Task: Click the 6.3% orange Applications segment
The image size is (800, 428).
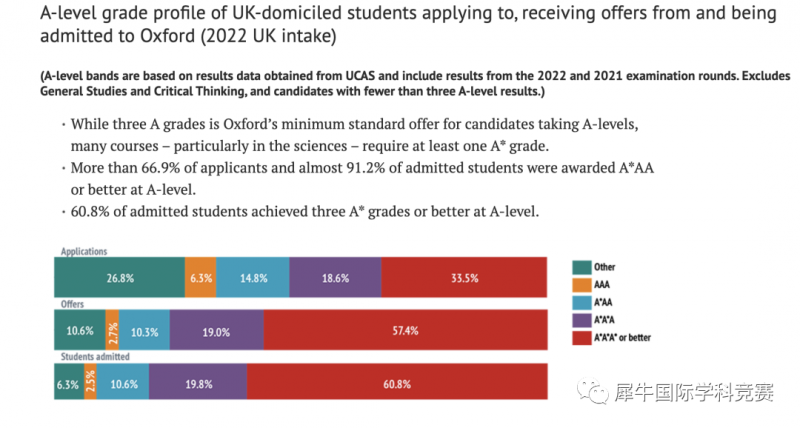Action: point(201,278)
